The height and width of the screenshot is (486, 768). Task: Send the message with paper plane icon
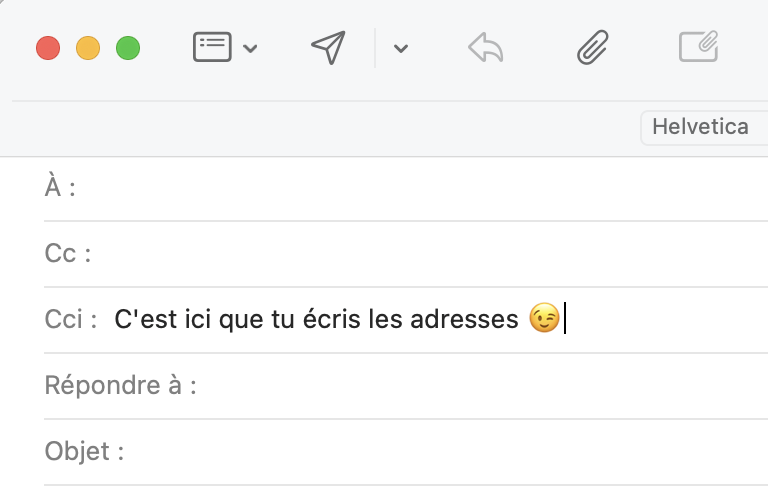point(328,47)
